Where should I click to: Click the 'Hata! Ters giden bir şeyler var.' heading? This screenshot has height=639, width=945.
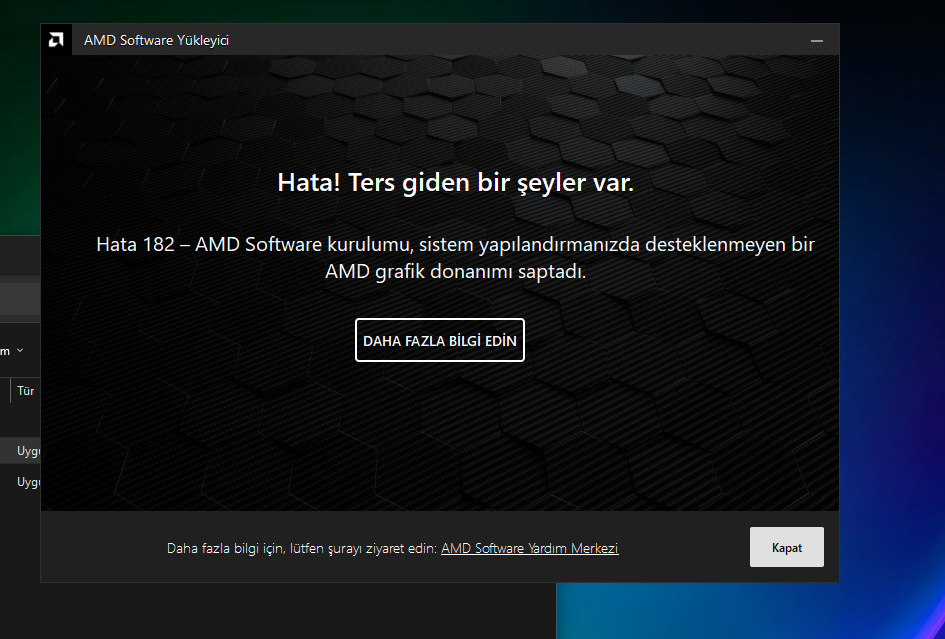click(x=456, y=182)
